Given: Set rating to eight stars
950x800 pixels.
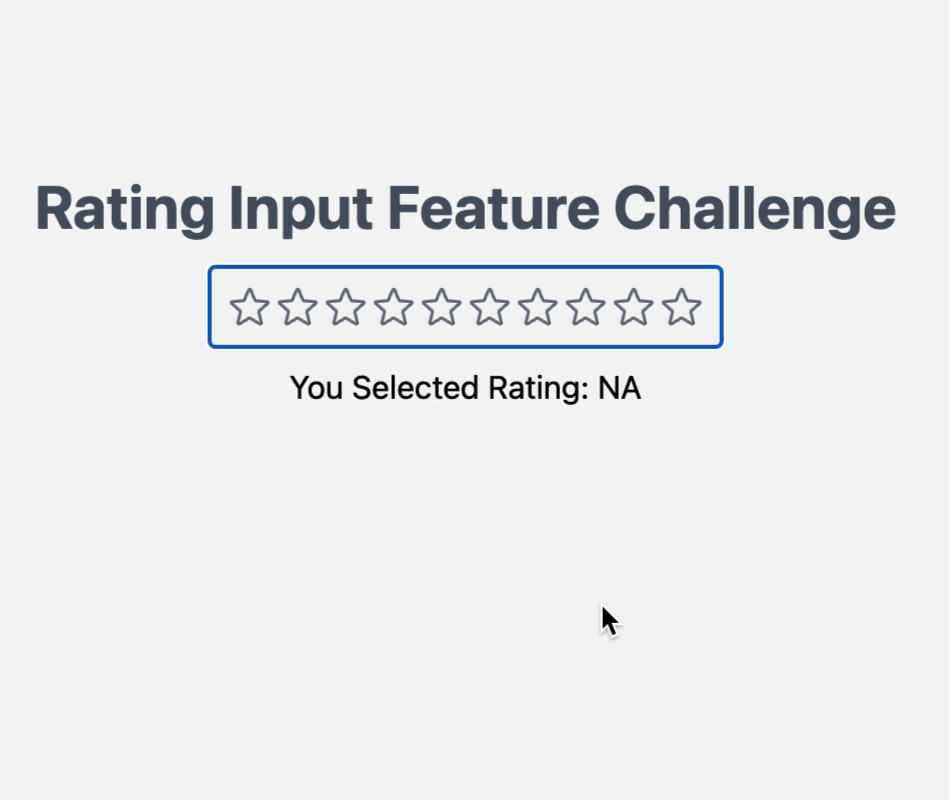Looking at the screenshot, I should [586, 308].
